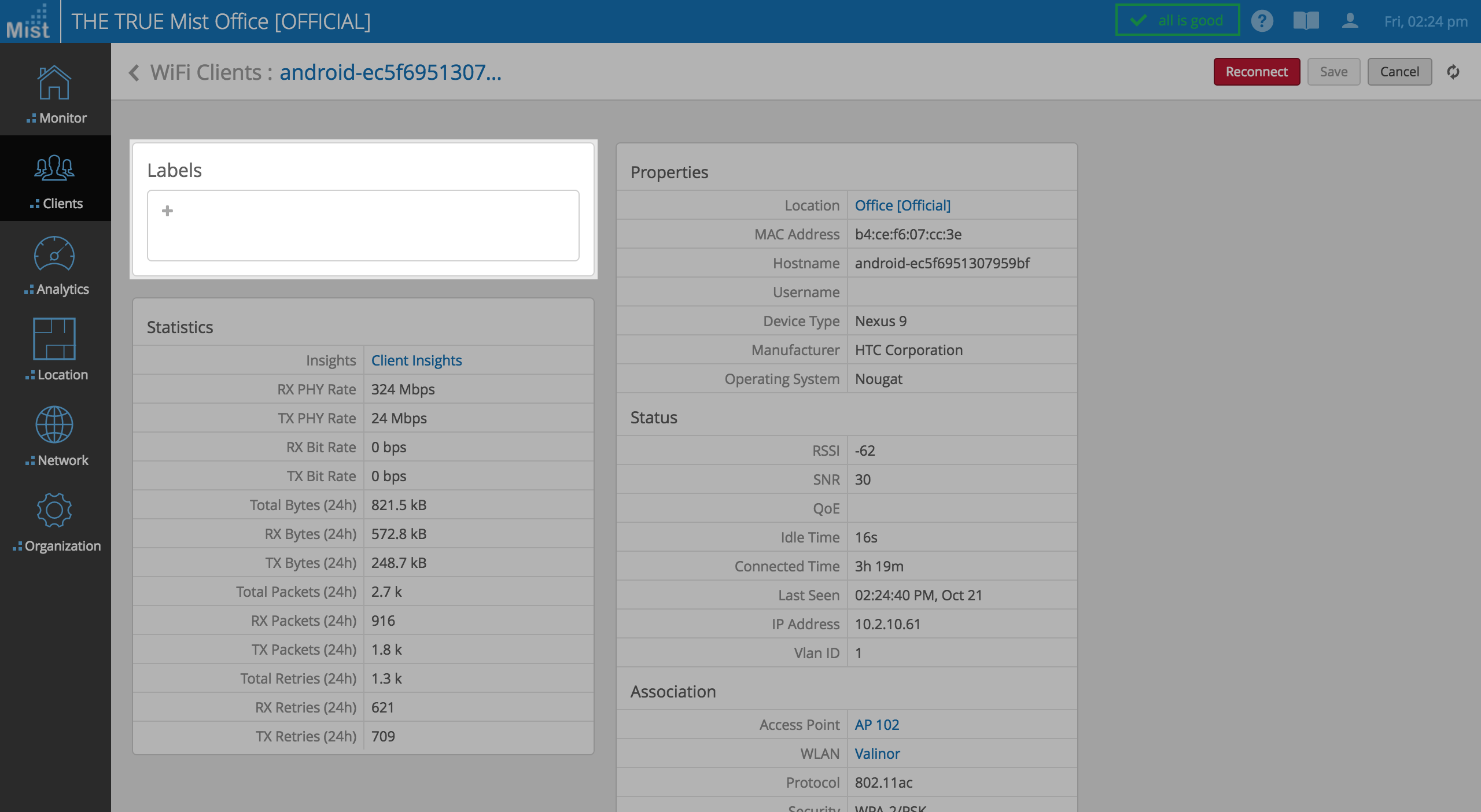The image size is (1481, 812).
Task: Go to Location floorplan icon
Action: [x=54, y=339]
